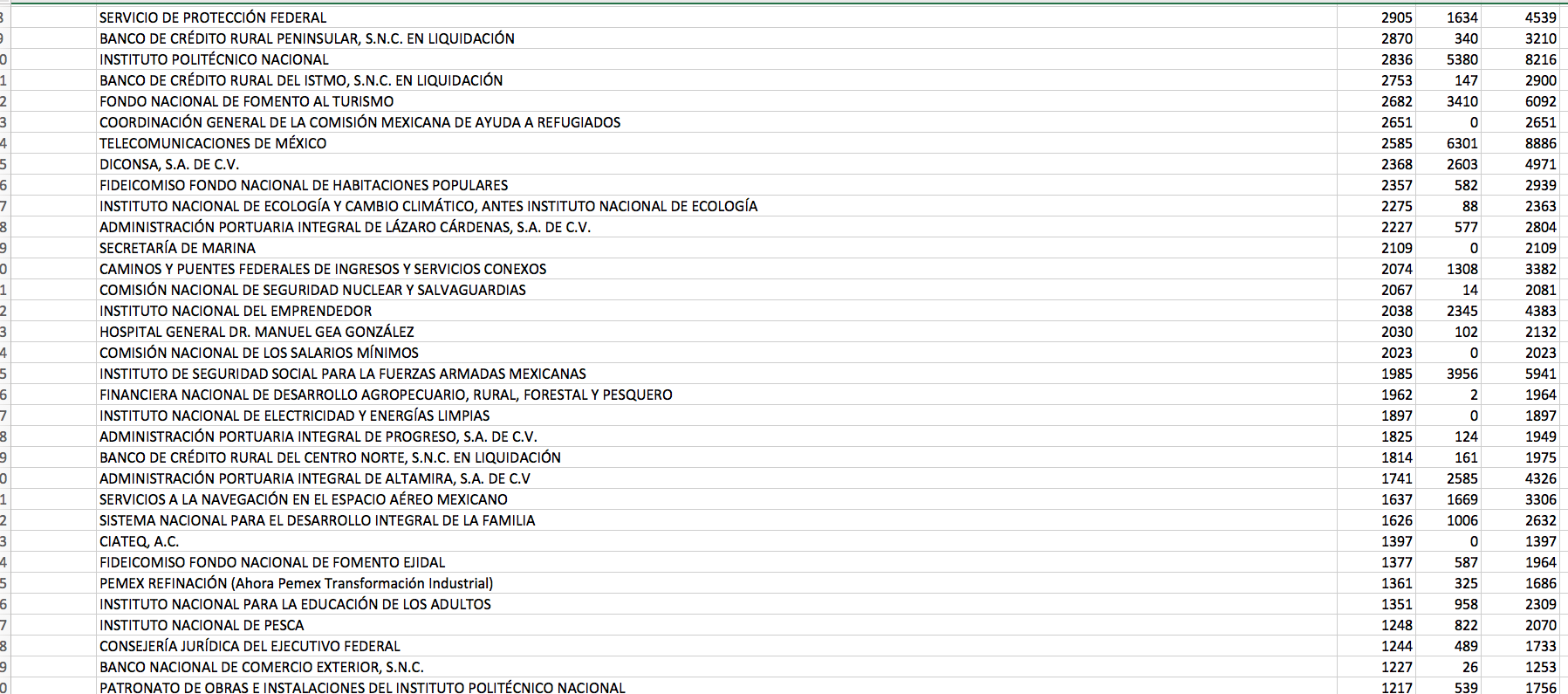The image size is (1568, 694).
Task: Select the cell with value 4326
Action: [1540, 478]
